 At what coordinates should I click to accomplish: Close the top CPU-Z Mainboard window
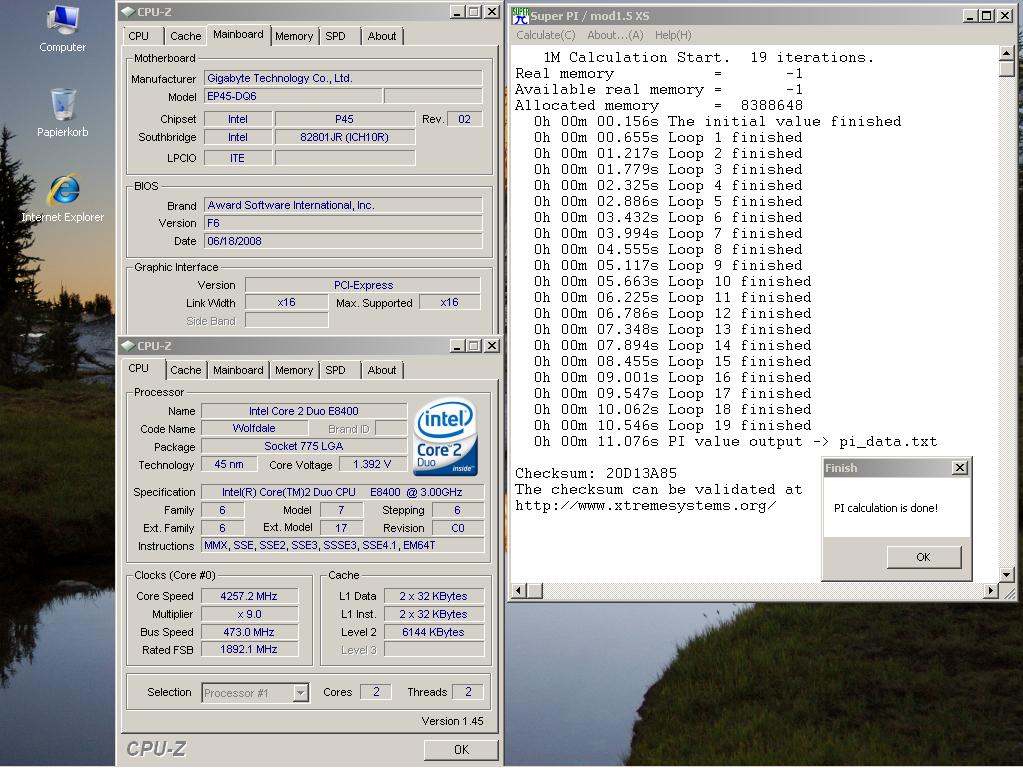[x=492, y=12]
